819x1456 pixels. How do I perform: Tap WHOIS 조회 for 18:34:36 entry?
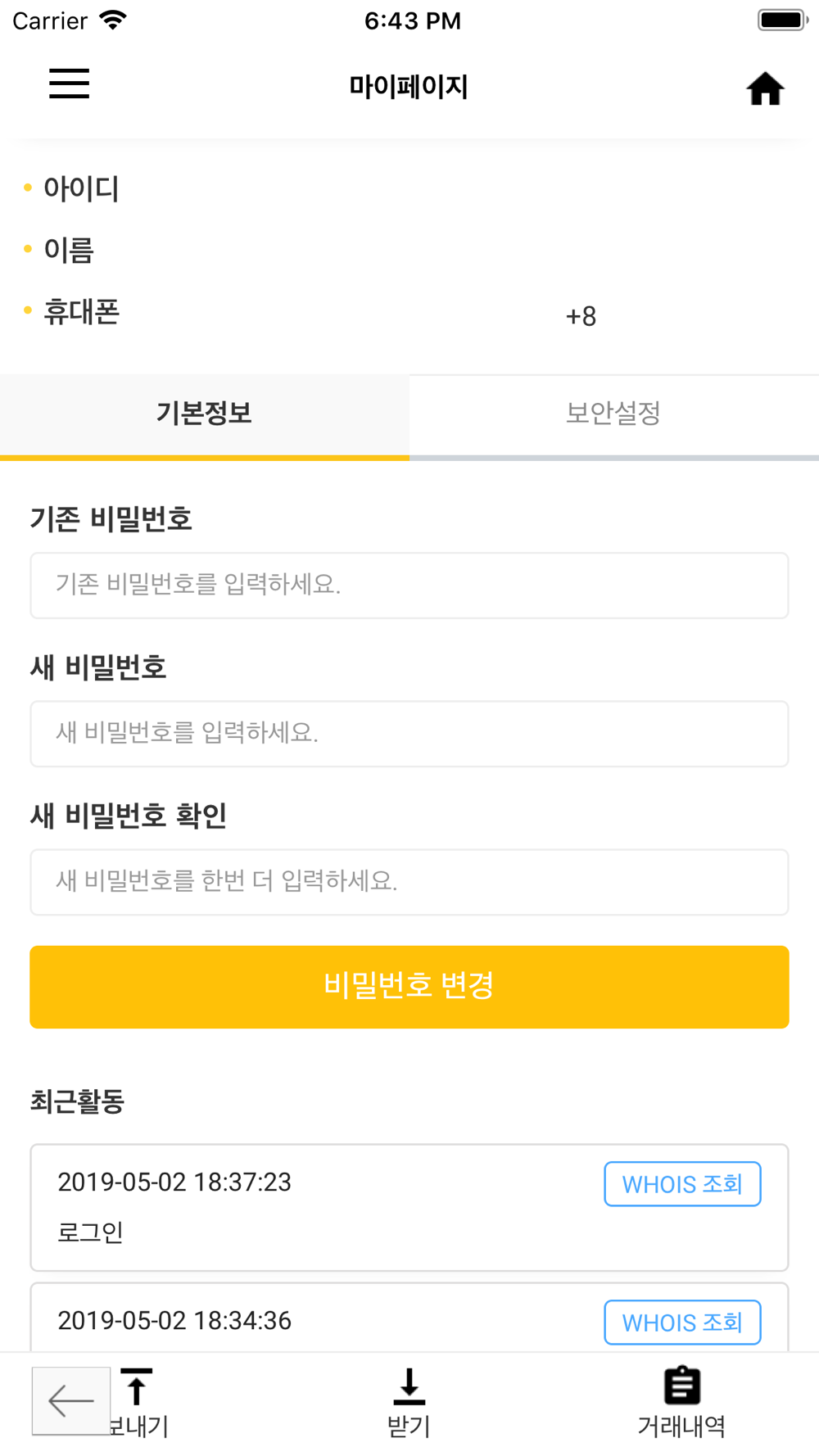[682, 1322]
